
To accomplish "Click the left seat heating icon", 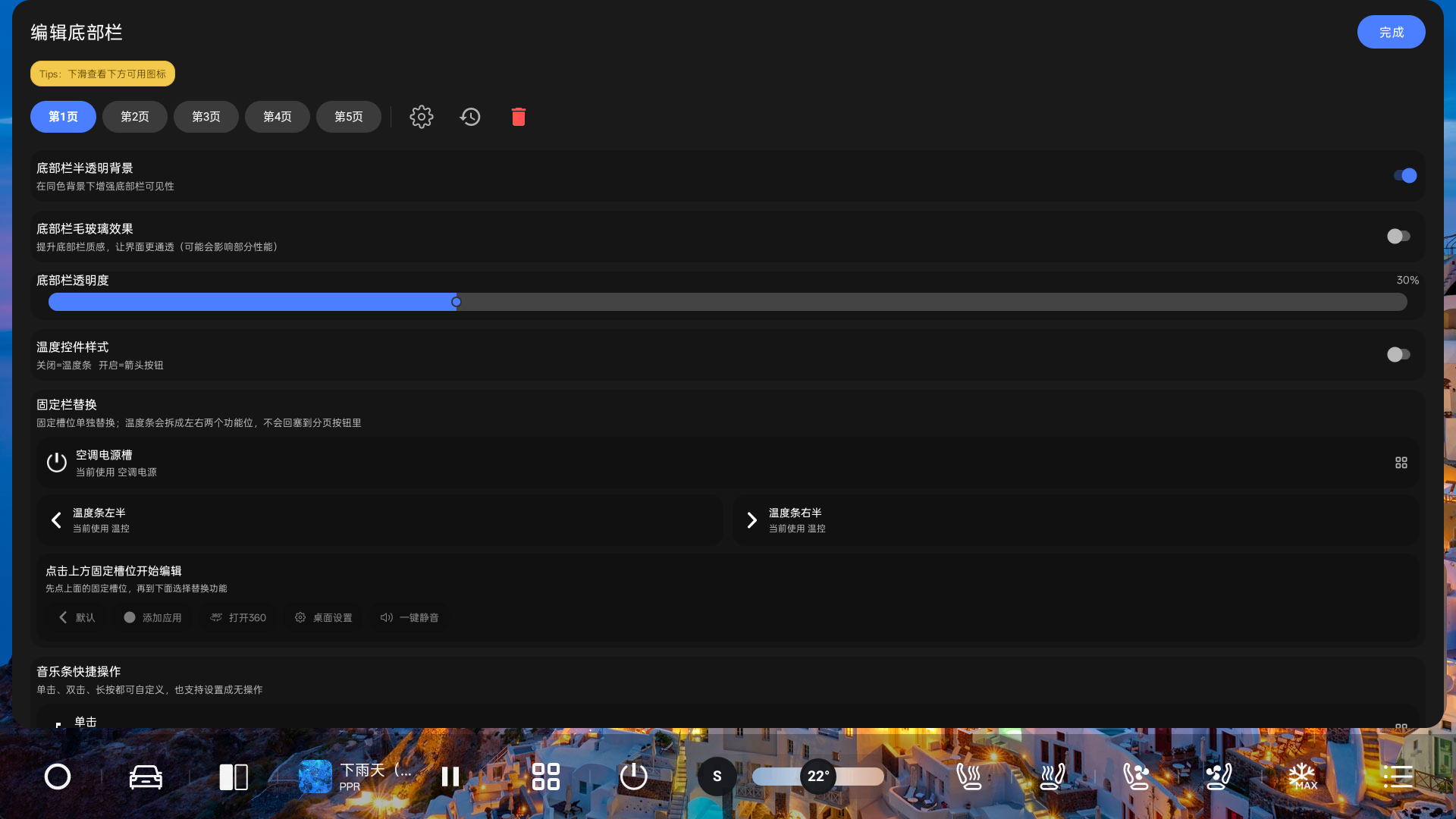I will pyautogui.click(x=969, y=777).
